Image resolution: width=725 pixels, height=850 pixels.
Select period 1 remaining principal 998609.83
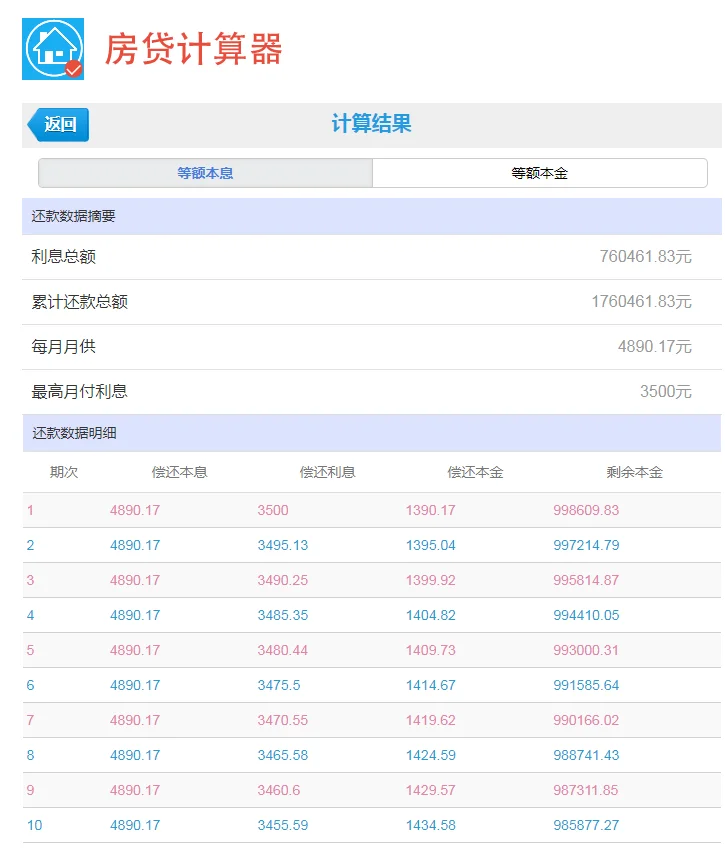pos(586,510)
